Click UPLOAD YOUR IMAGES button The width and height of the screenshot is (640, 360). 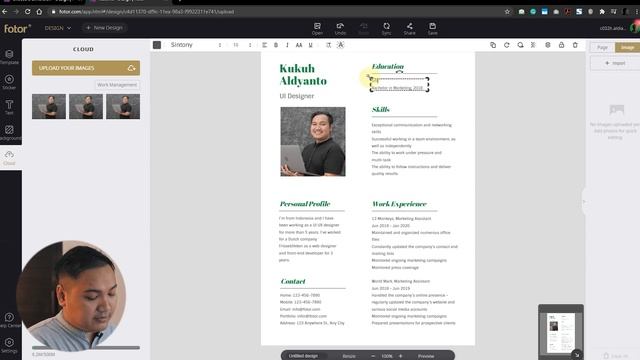pos(86,68)
